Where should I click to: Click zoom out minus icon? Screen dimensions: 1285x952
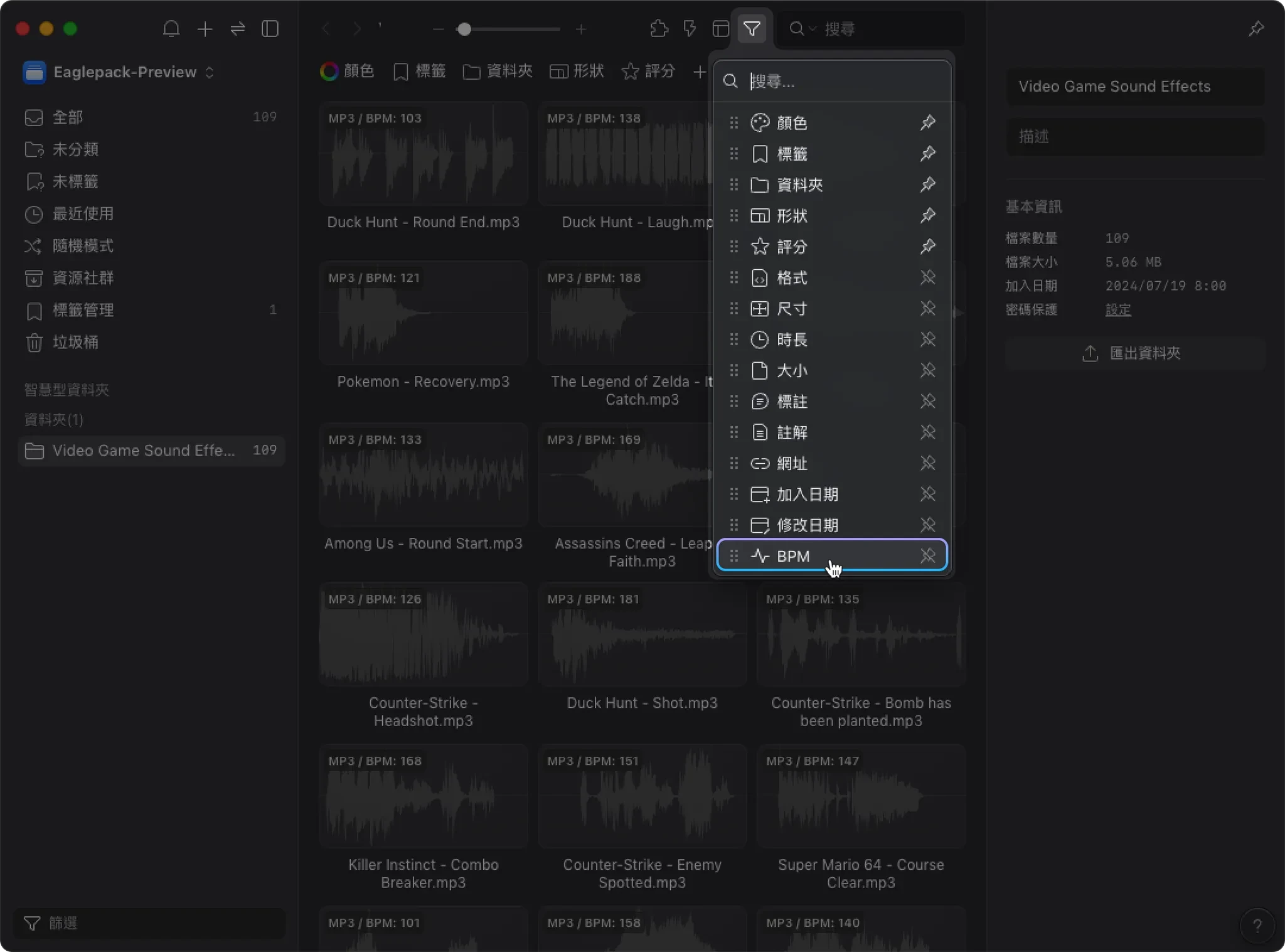[x=439, y=29]
